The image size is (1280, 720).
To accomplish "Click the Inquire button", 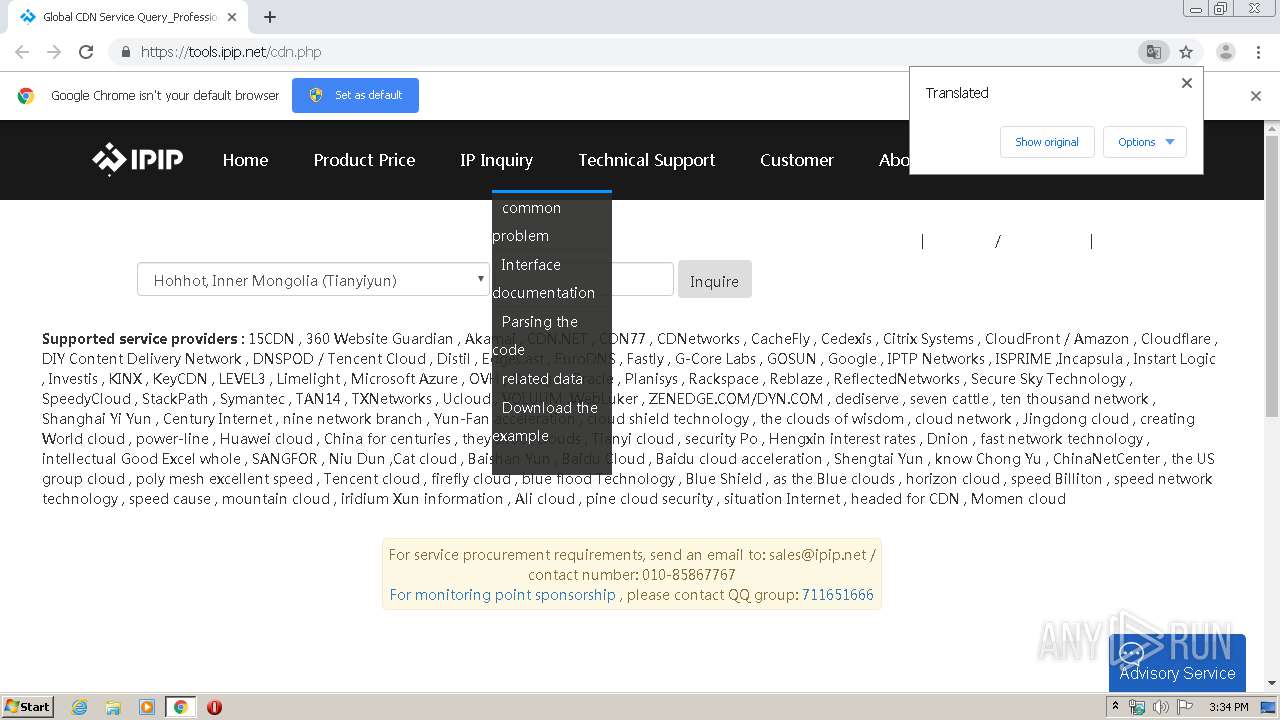I will (714, 281).
